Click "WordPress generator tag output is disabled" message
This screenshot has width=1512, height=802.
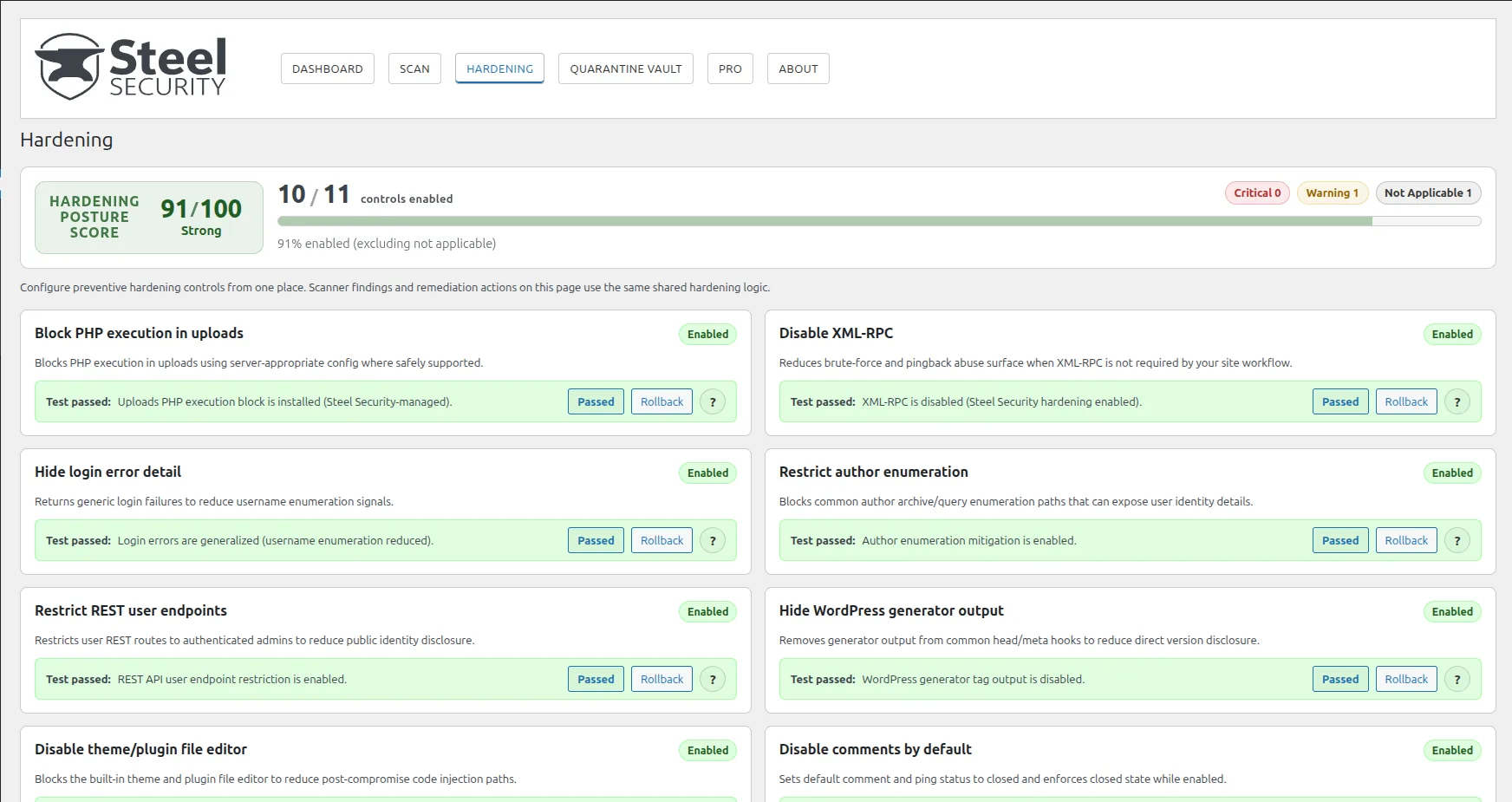(973, 679)
